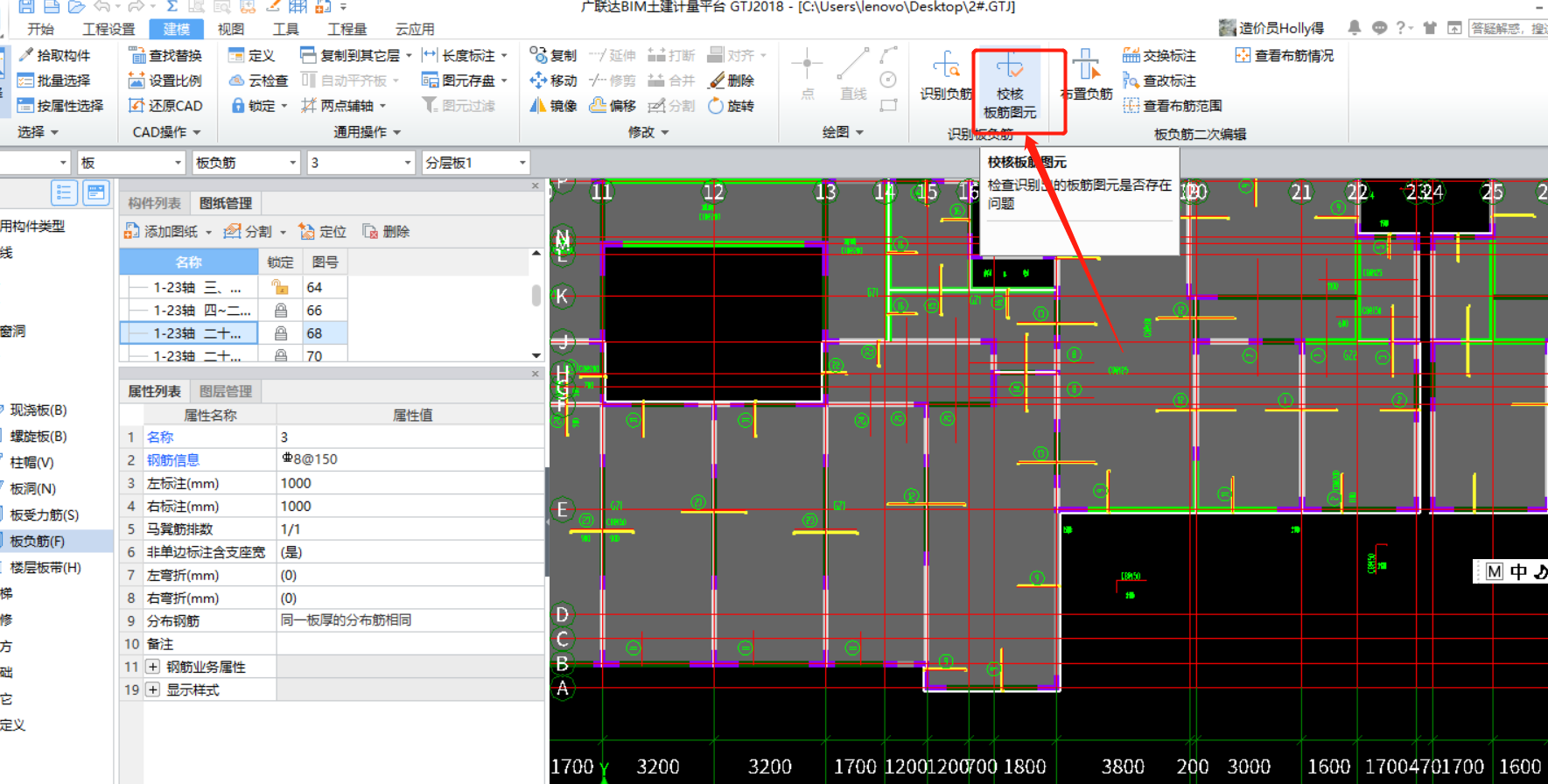This screenshot has width=1548, height=784.
Task: Toggle lock for drawing row 66
Action: (x=280, y=311)
